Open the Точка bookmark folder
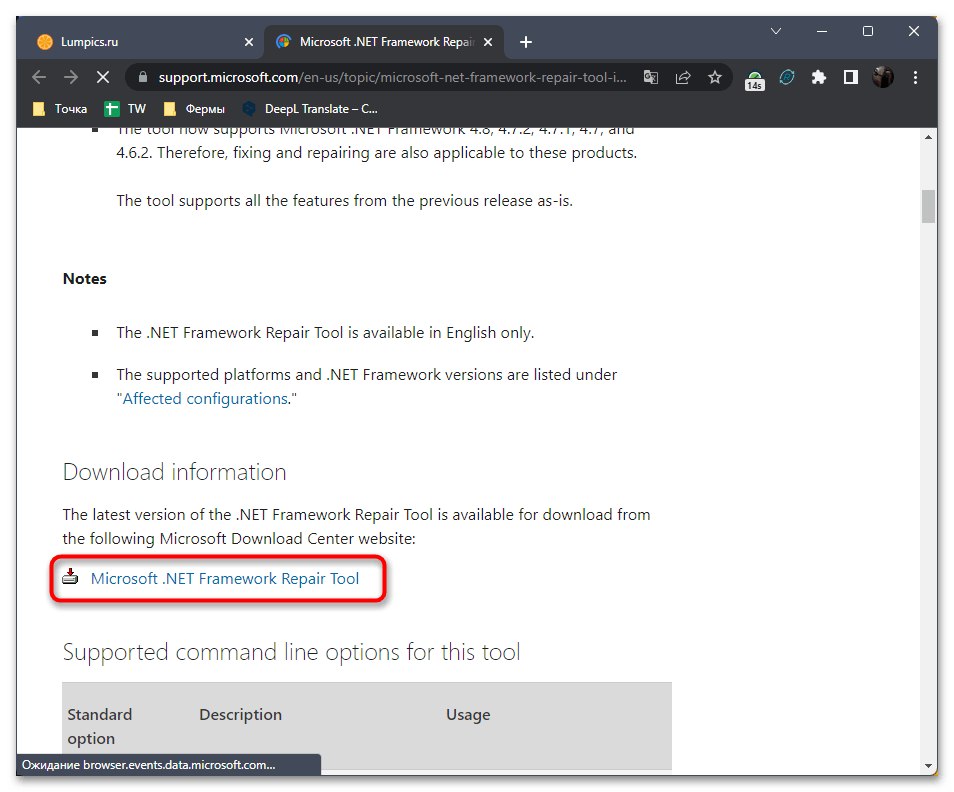Viewport: 954px width, 792px height. click(x=60, y=109)
